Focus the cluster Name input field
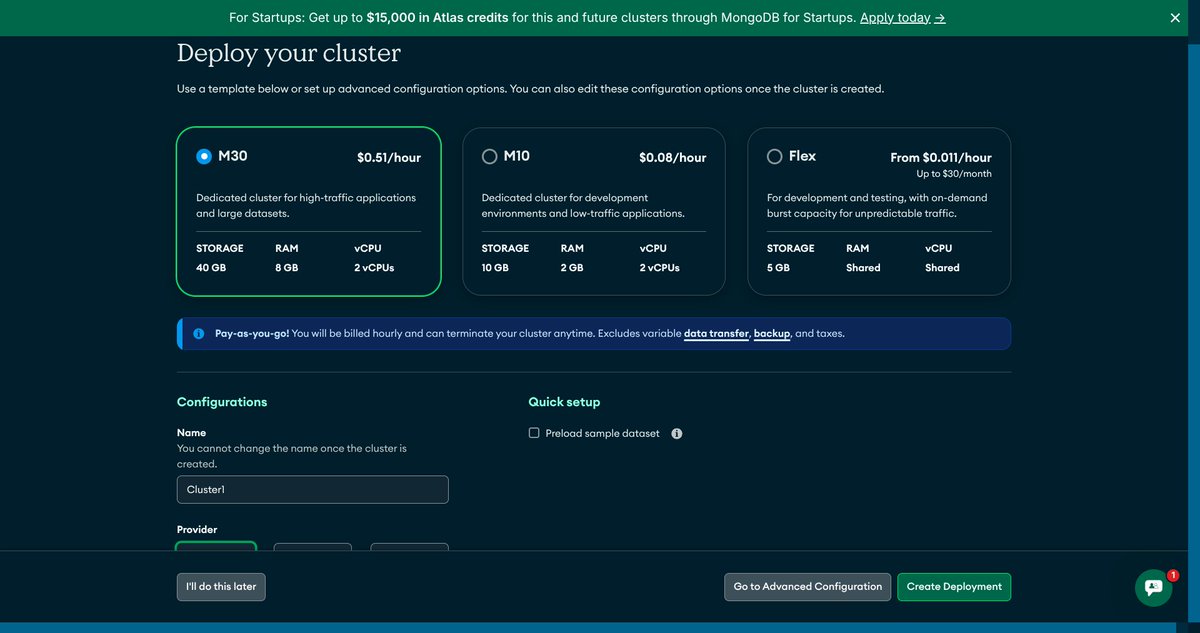This screenshot has height=633, width=1200. pyautogui.click(x=312, y=490)
